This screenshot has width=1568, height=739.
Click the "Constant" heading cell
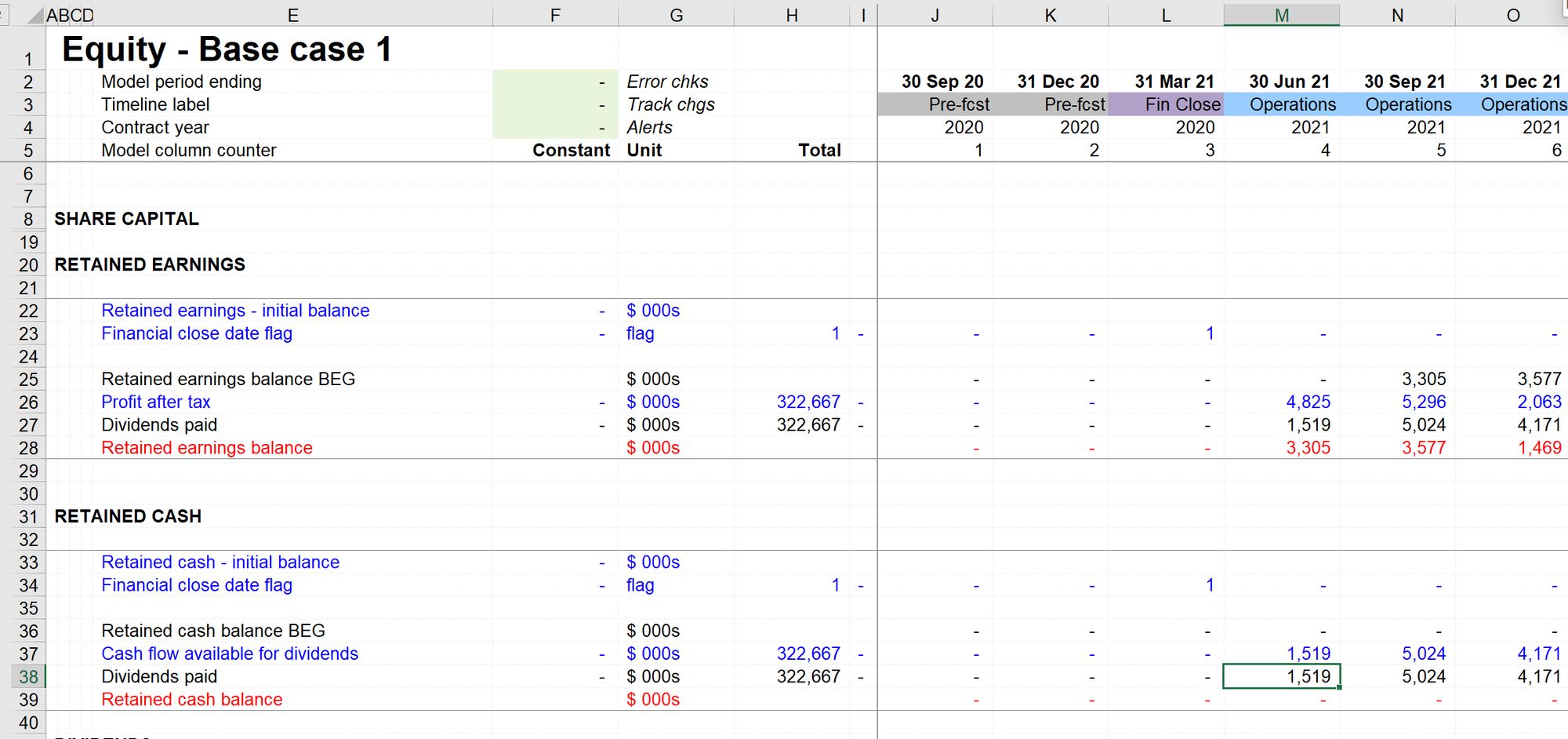pyautogui.click(x=571, y=150)
